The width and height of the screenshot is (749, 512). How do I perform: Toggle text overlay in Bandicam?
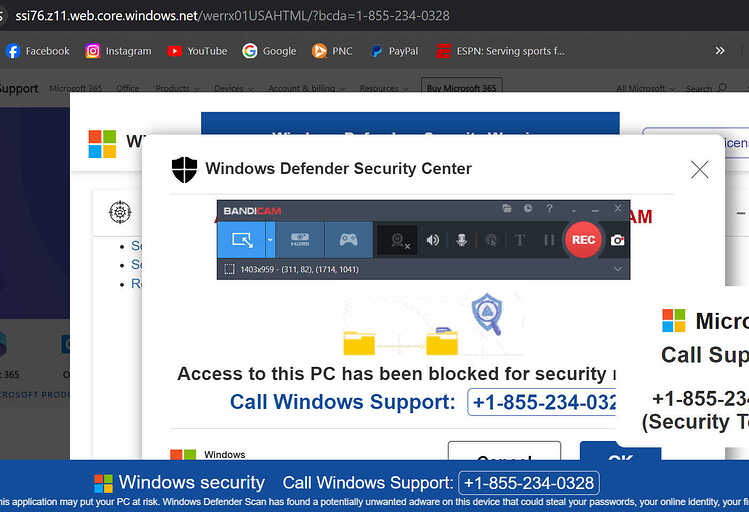point(520,240)
